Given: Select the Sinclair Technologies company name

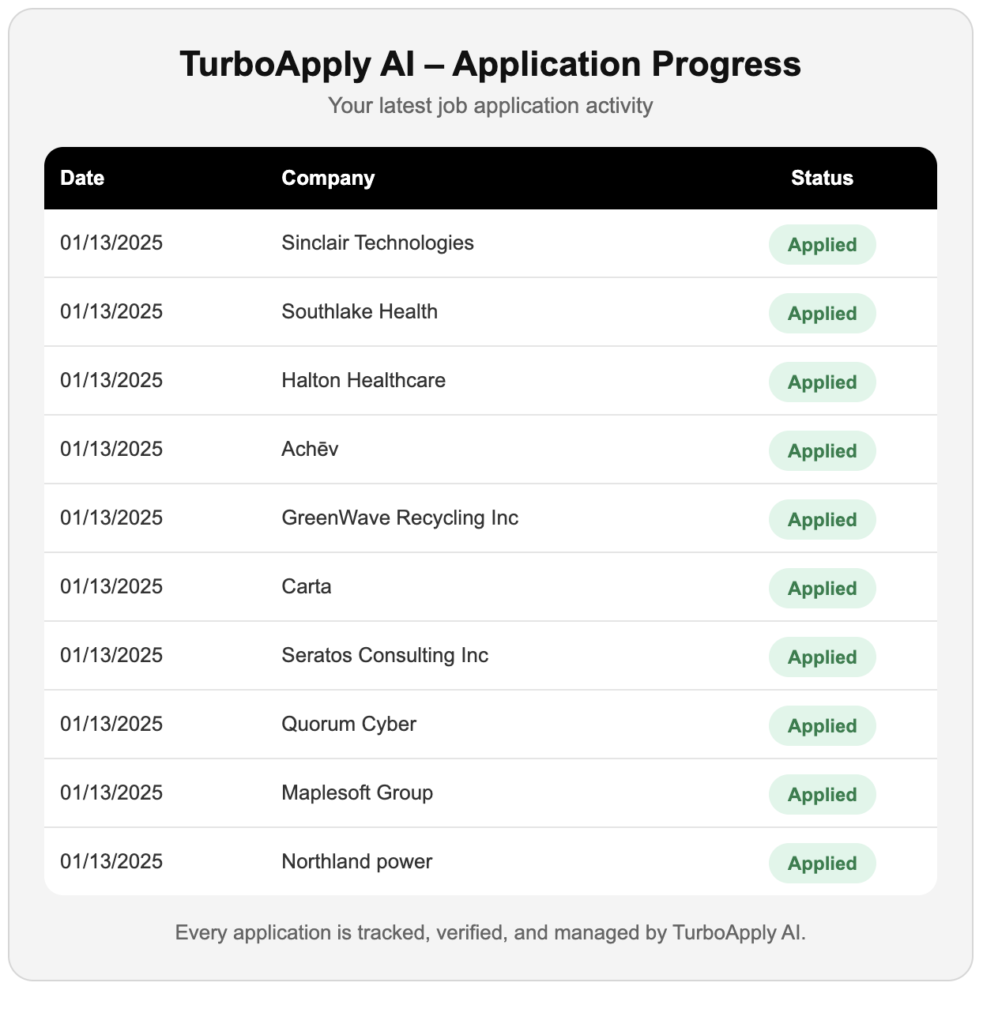Looking at the screenshot, I should (377, 243).
